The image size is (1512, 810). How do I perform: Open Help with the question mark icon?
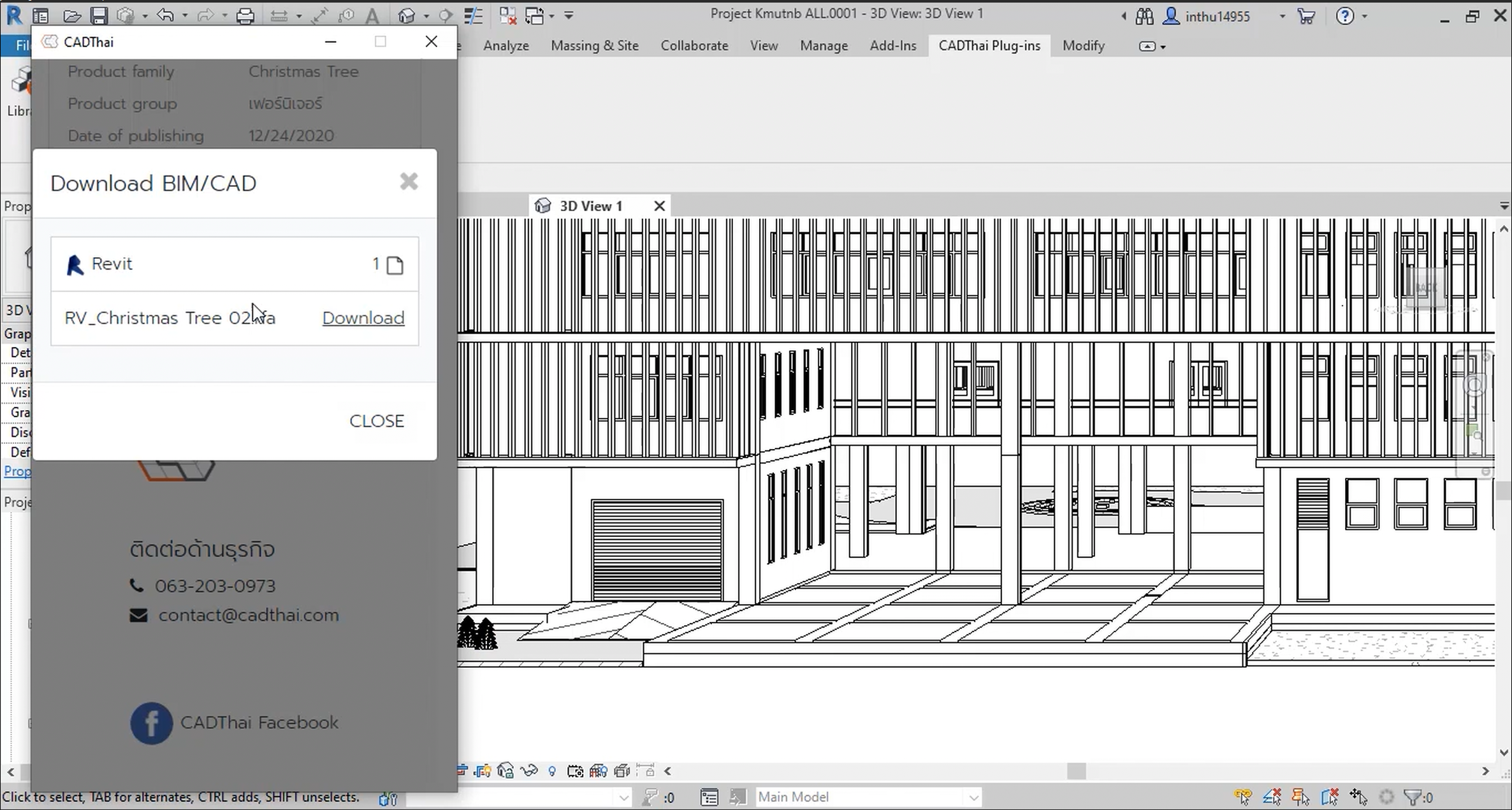1344,16
